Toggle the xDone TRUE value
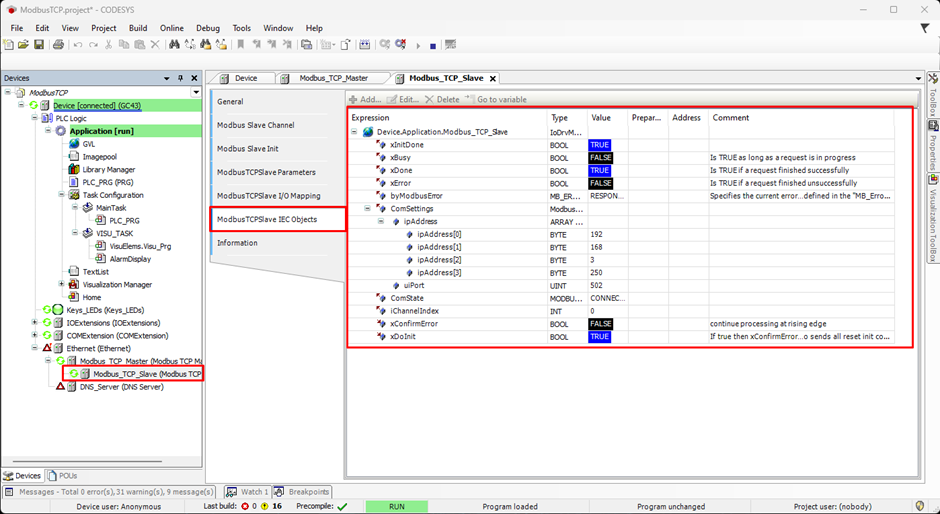 pyautogui.click(x=599, y=170)
